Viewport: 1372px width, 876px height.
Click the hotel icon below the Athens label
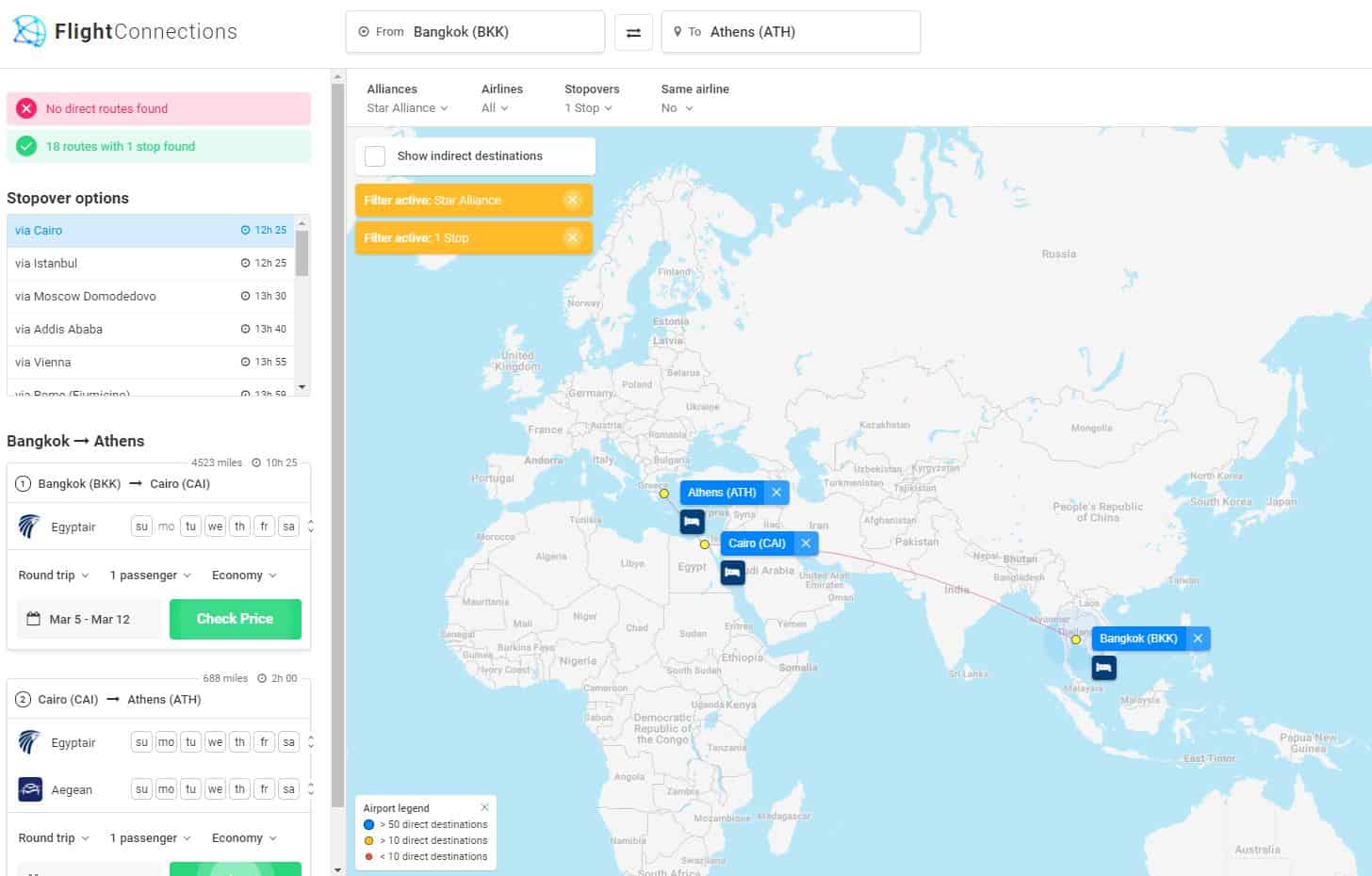pos(692,521)
